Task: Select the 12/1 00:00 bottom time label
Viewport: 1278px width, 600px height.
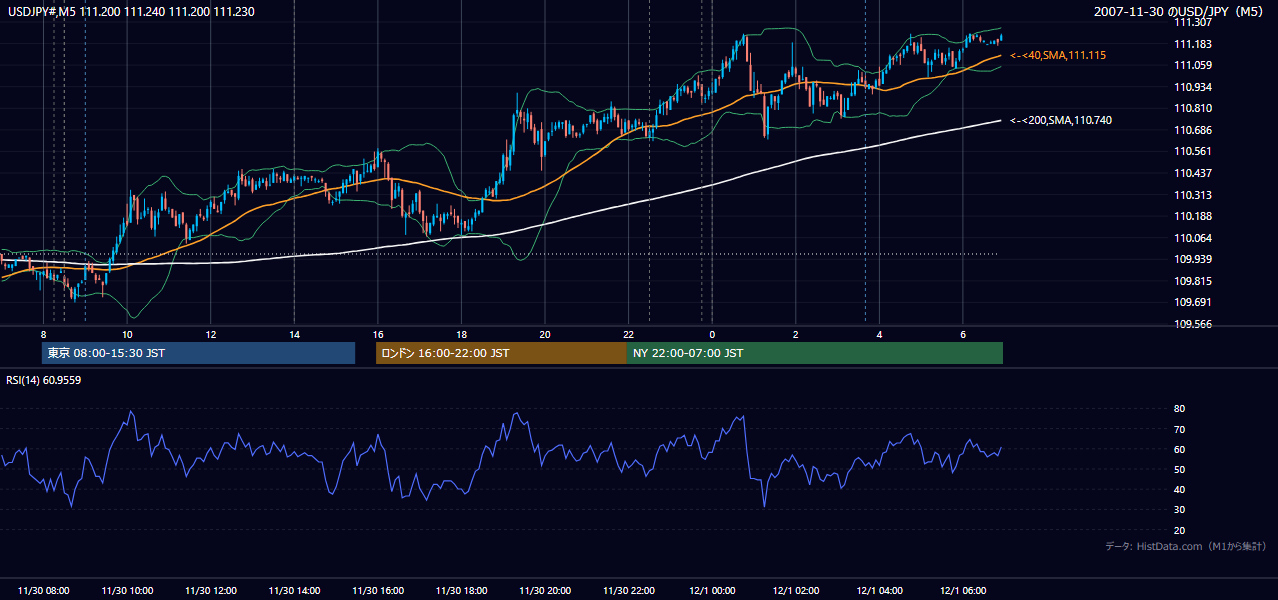Action: click(712, 591)
